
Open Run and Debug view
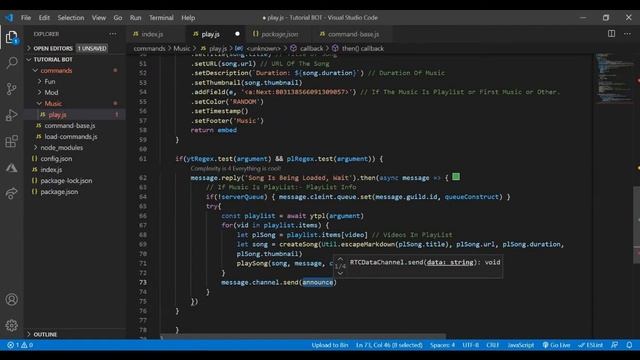click(x=11, y=115)
